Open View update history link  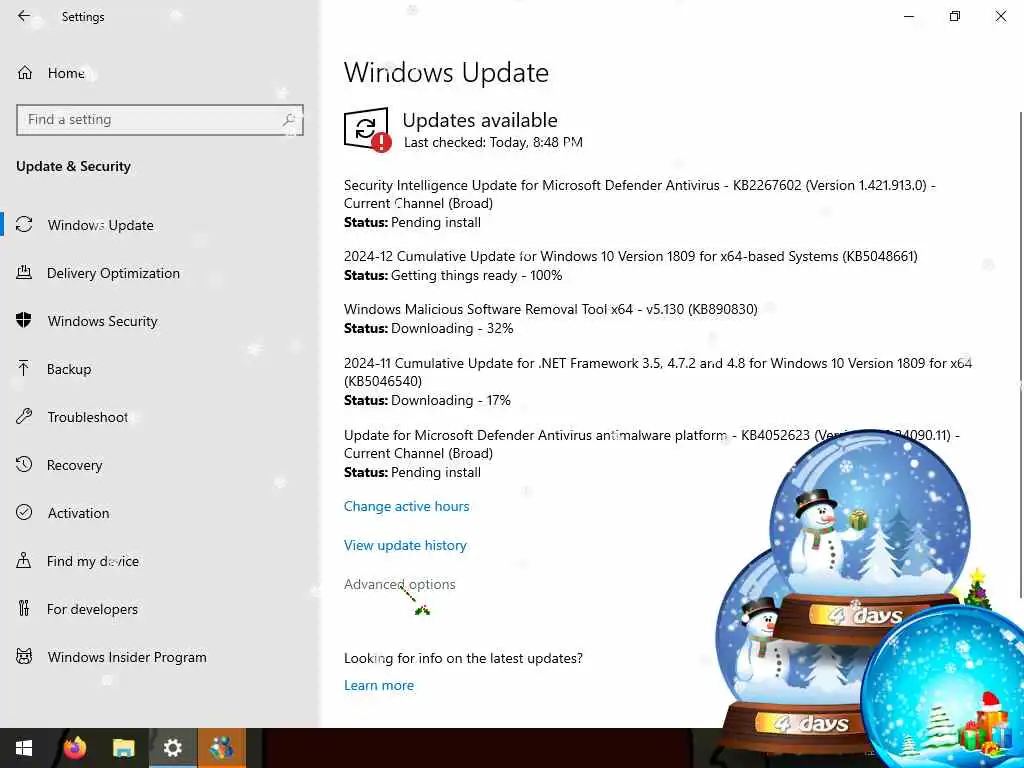tap(405, 545)
